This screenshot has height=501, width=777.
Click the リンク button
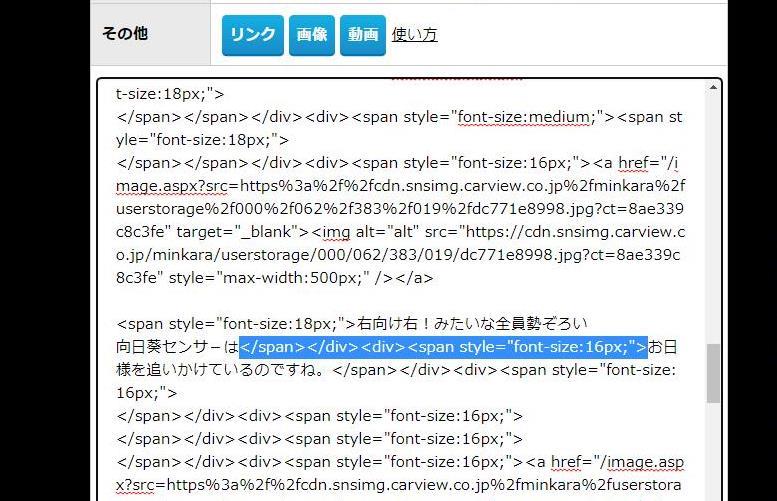[x=253, y=35]
